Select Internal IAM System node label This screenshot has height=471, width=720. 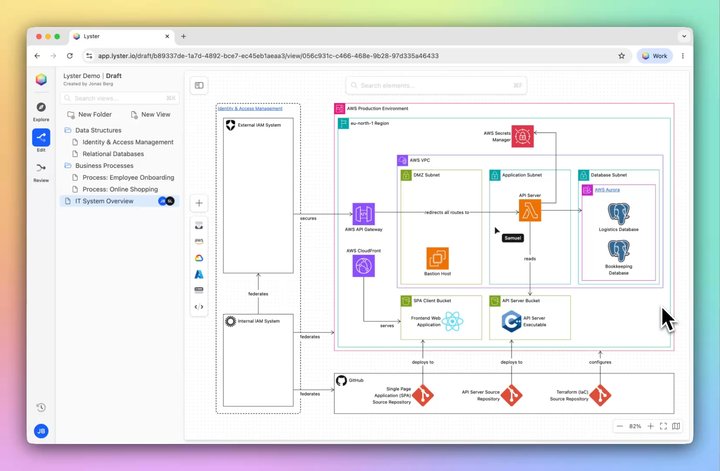coord(259,321)
